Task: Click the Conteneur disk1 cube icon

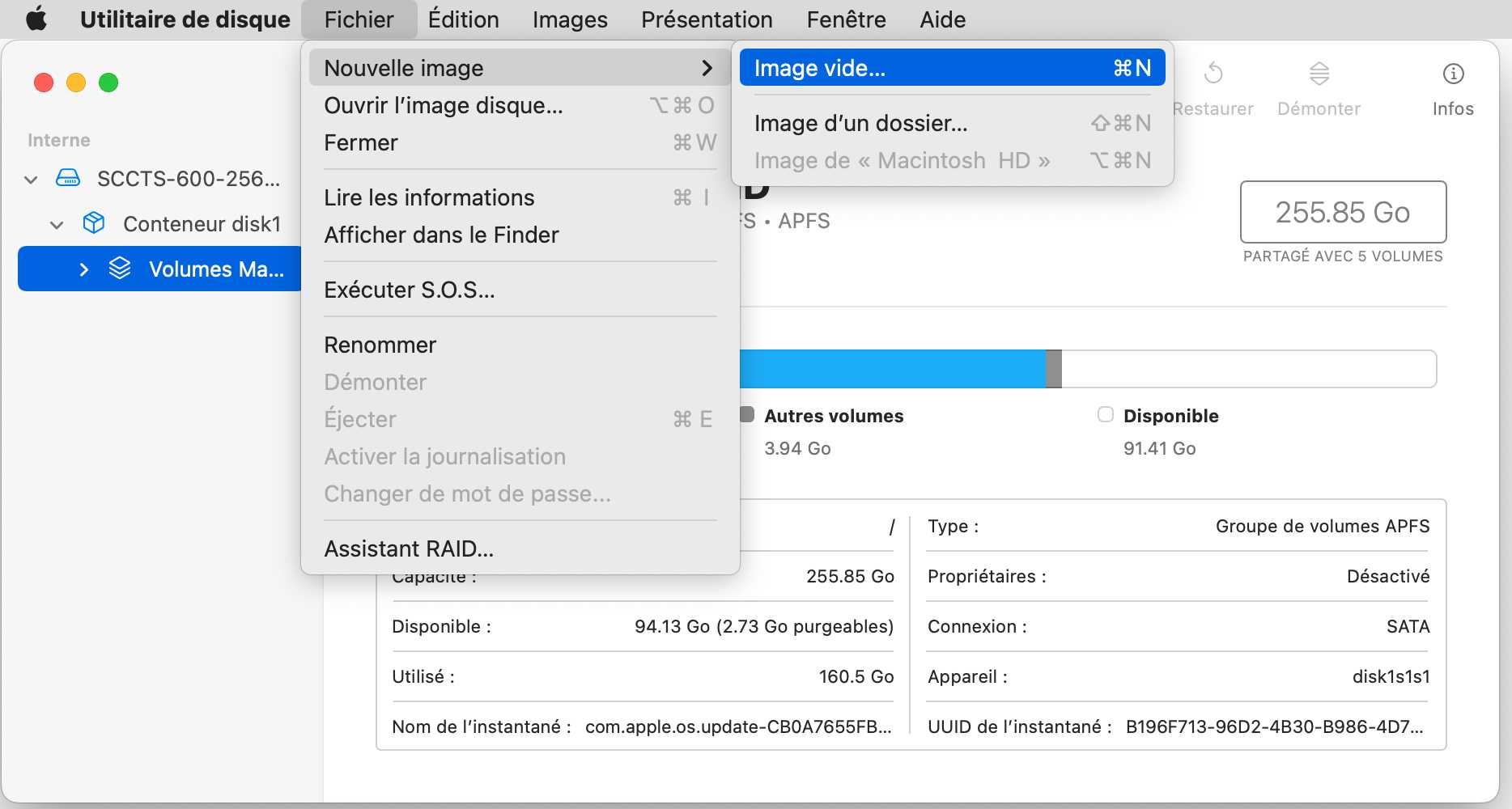Action: point(94,222)
